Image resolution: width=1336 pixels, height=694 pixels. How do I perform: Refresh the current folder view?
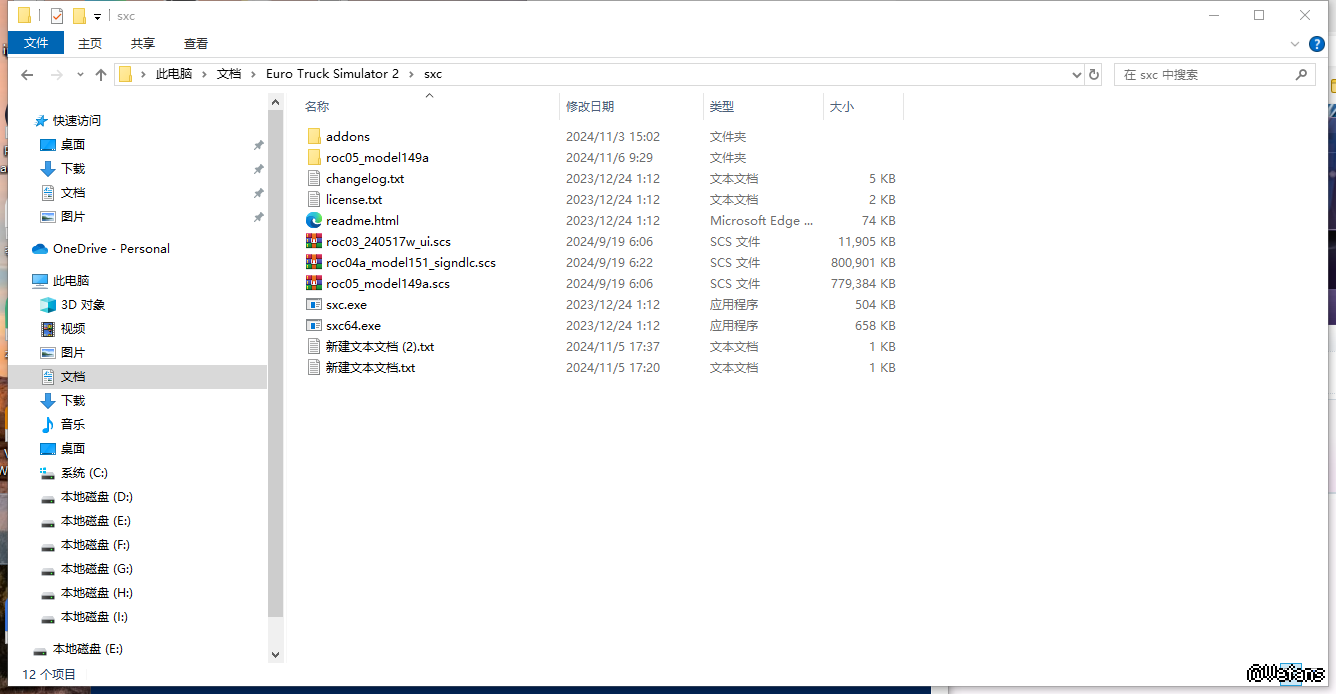(x=1094, y=74)
